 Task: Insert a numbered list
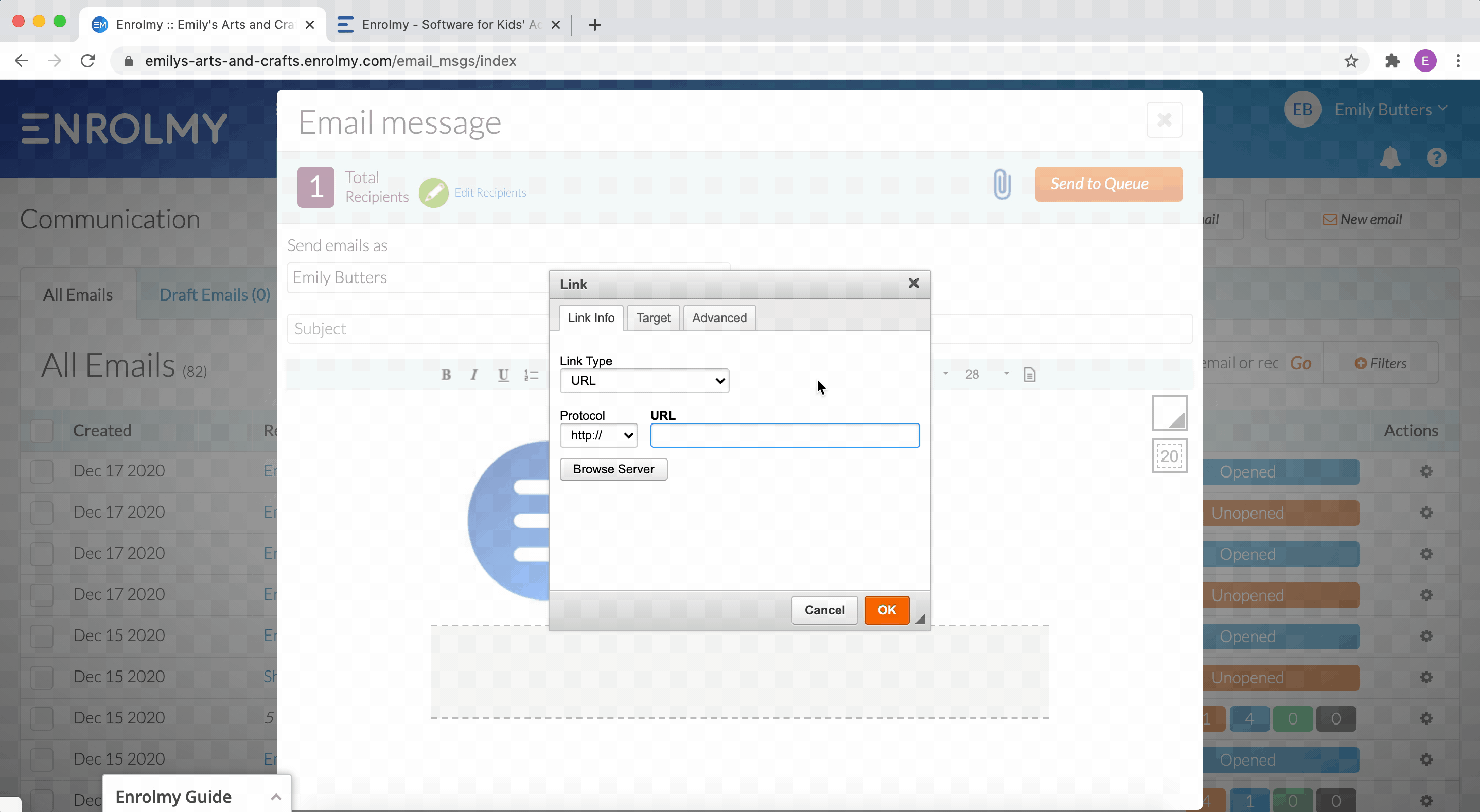532,375
